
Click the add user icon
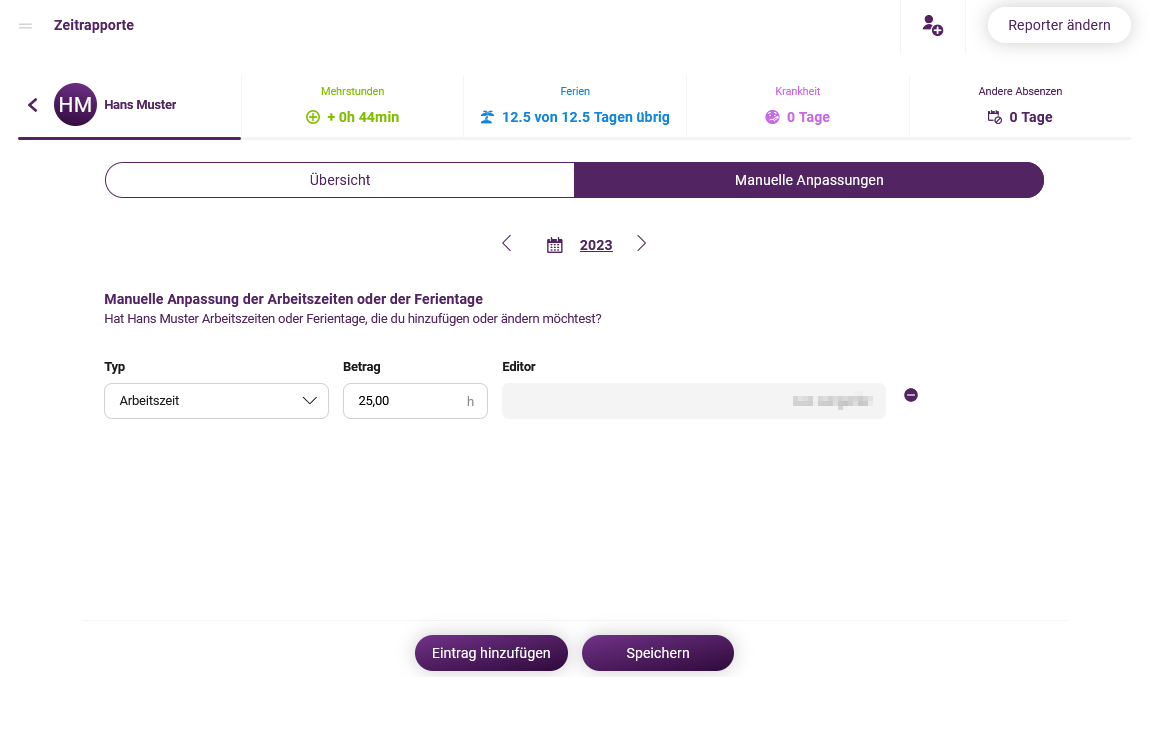tap(932, 26)
